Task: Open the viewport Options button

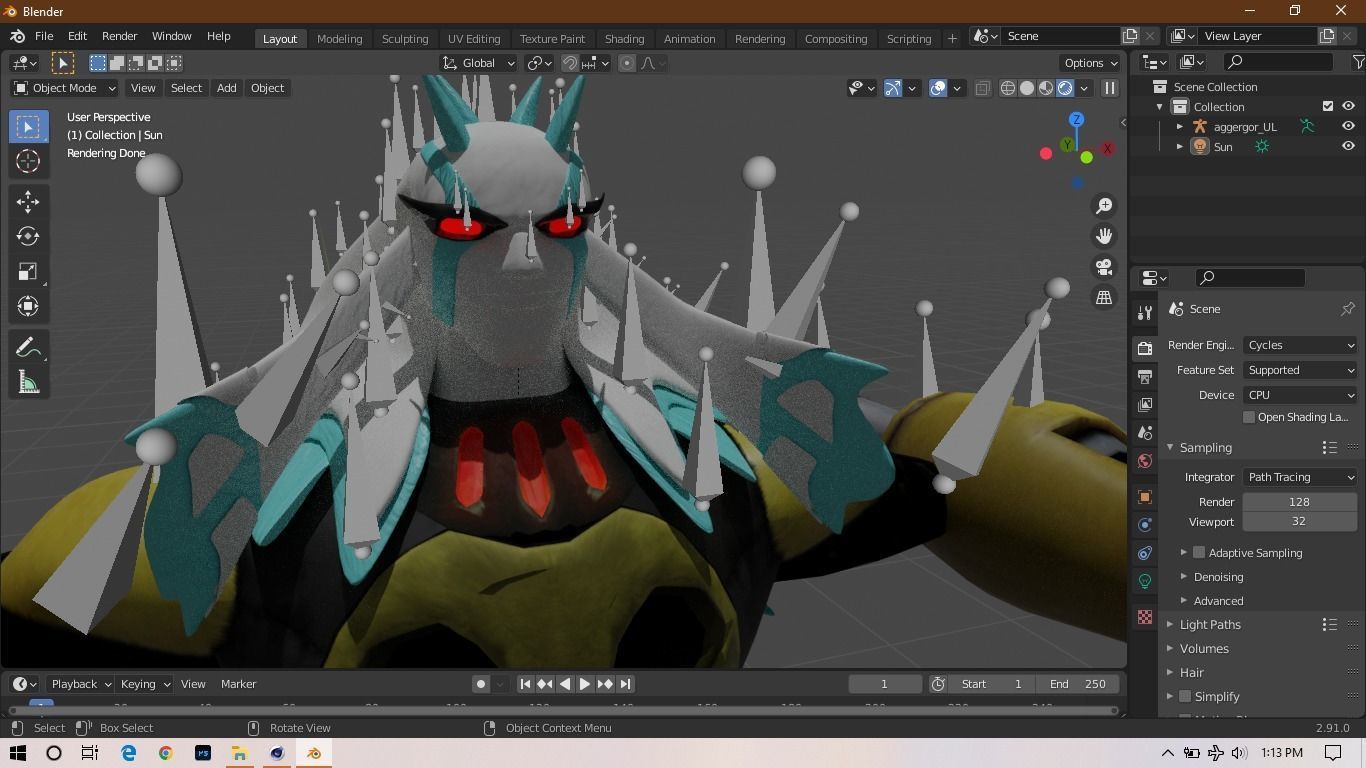Action: 1091,63
